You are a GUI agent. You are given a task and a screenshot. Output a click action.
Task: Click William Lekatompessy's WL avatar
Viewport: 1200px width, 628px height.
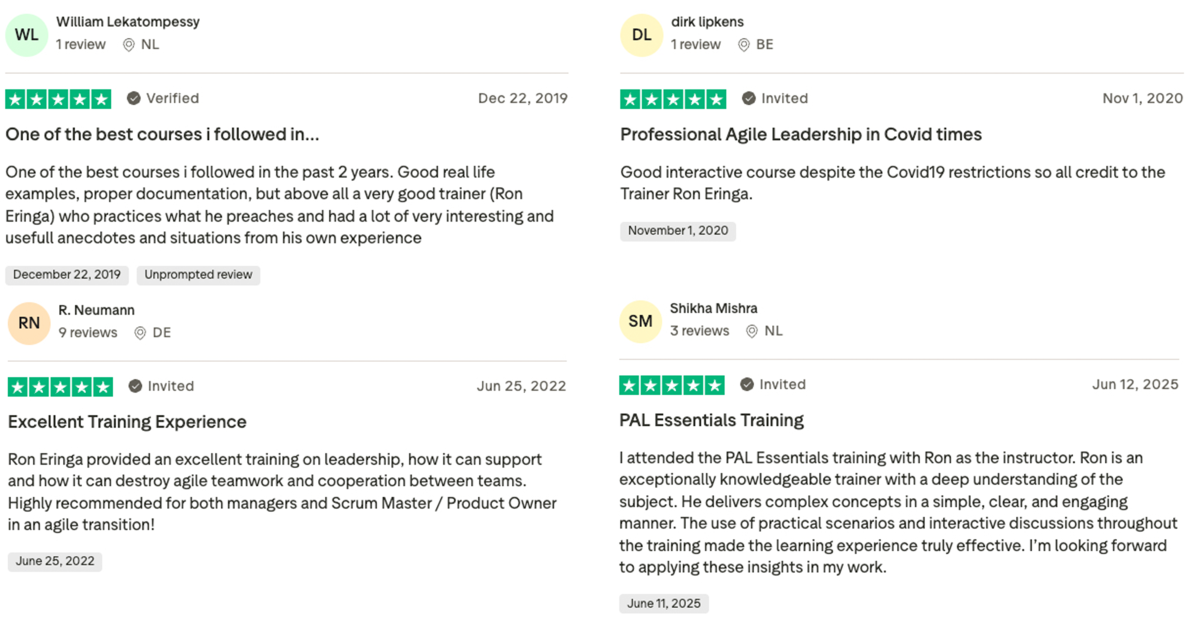(27, 35)
